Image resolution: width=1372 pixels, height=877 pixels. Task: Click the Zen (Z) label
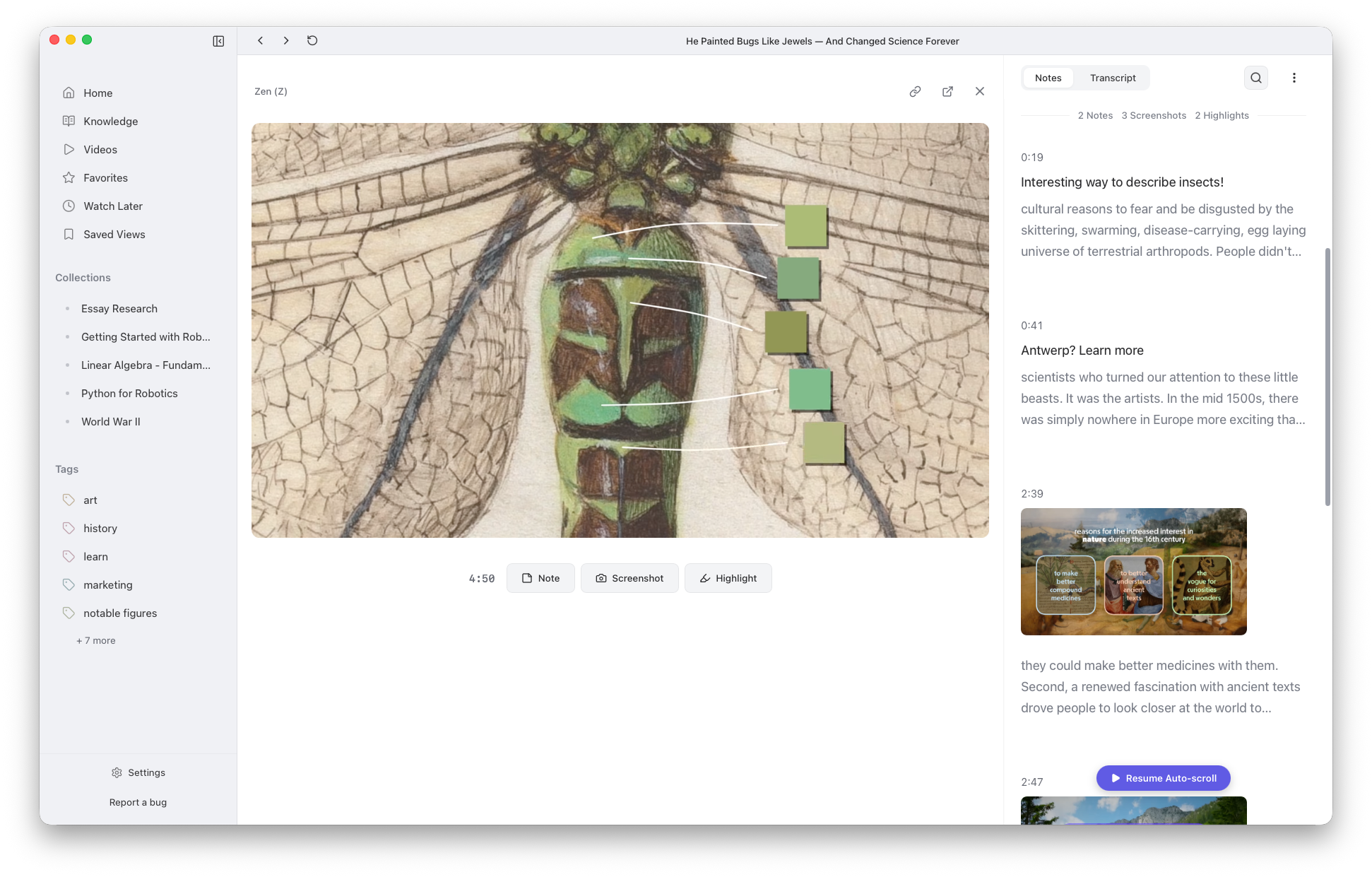tap(271, 91)
